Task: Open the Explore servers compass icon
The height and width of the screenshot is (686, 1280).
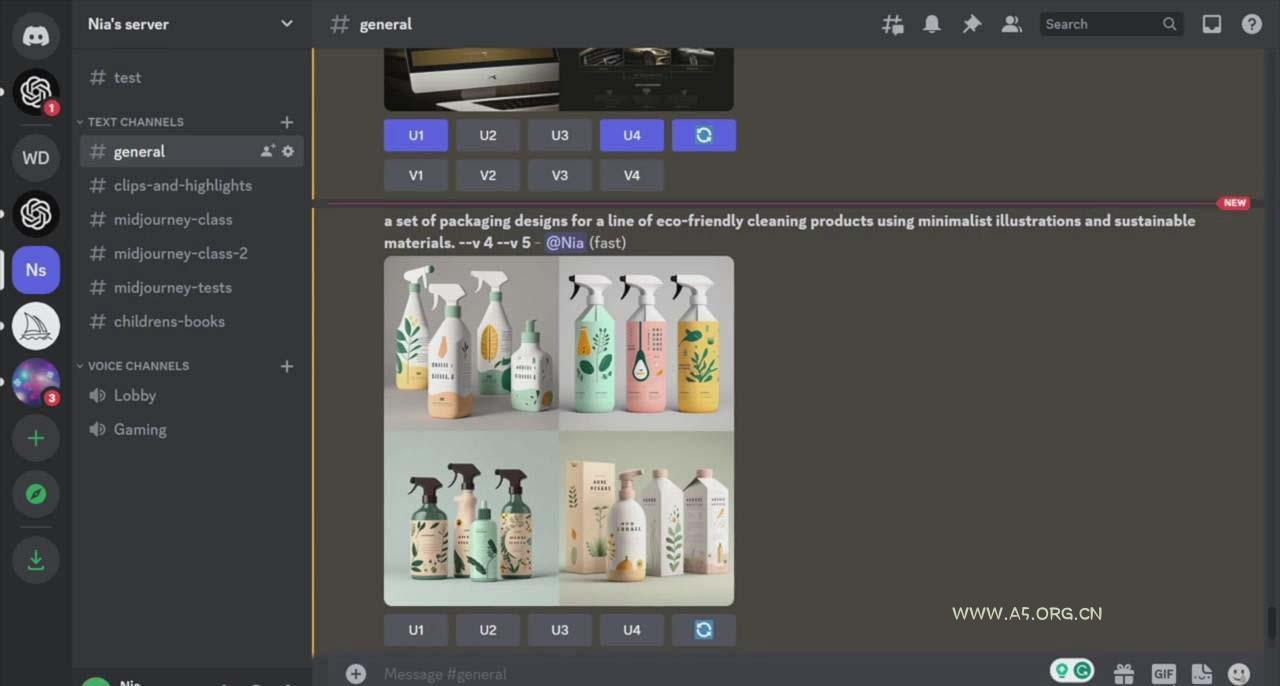Action: click(36, 494)
